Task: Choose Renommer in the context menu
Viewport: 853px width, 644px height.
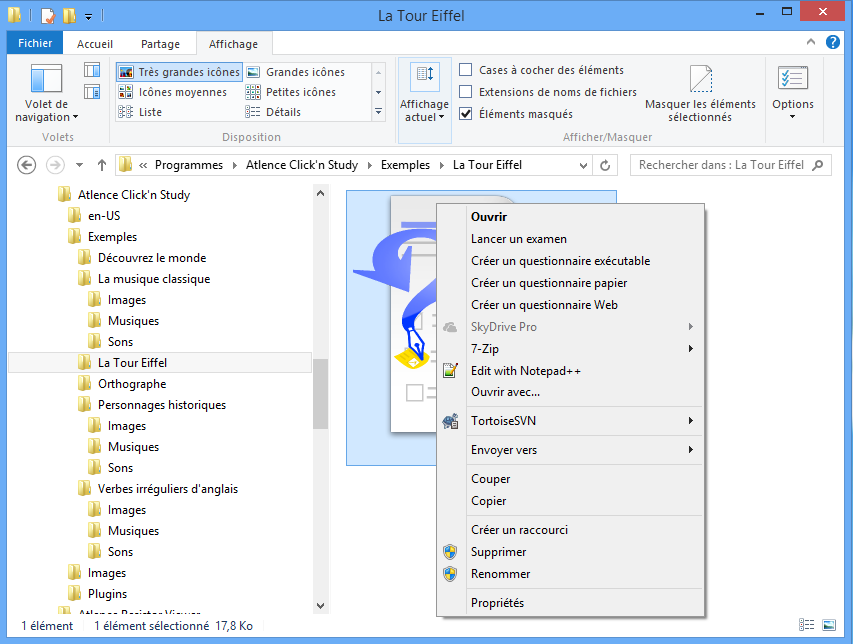Action: (570, 574)
